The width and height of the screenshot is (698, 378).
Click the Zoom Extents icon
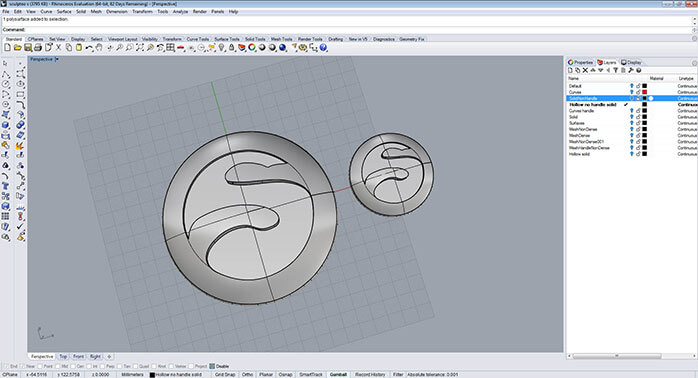(x=140, y=48)
